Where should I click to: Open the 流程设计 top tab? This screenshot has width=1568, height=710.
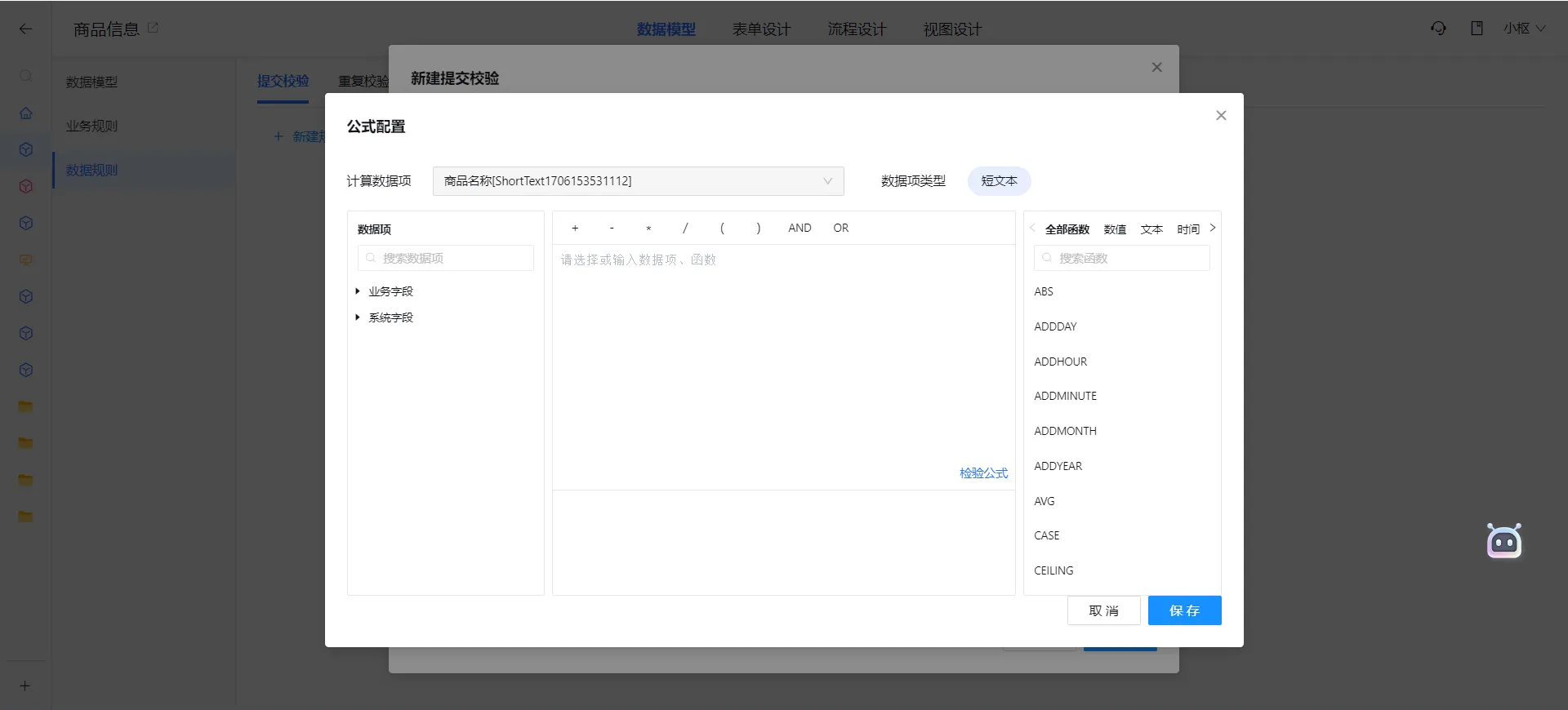click(857, 29)
